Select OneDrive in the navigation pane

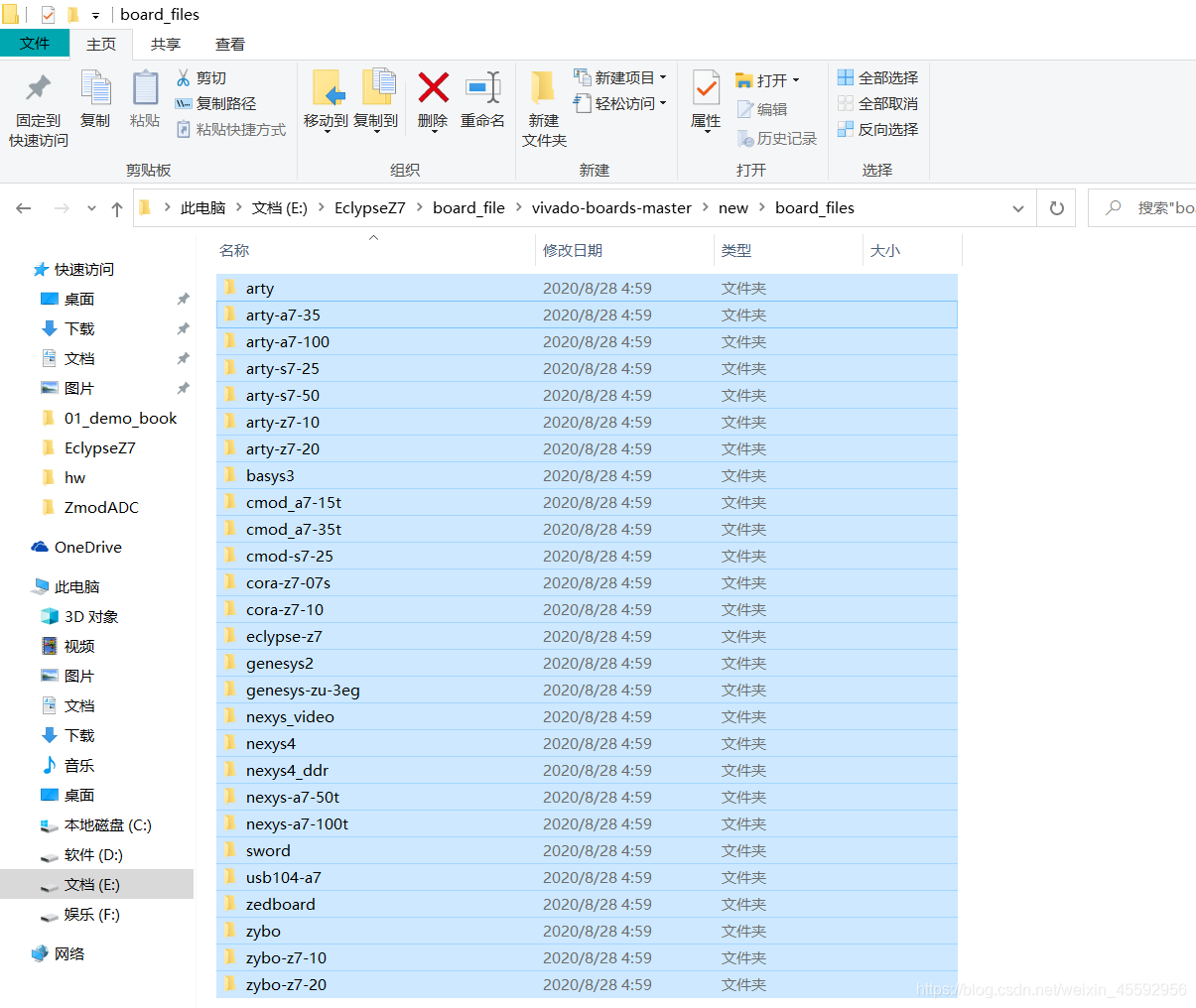coord(76,547)
